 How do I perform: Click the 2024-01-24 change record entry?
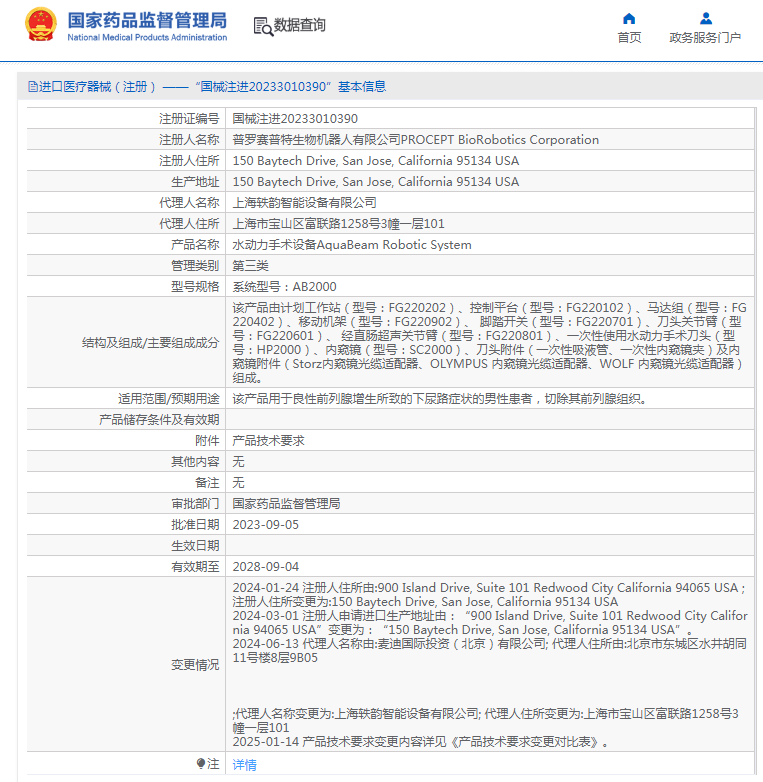tap(489, 594)
